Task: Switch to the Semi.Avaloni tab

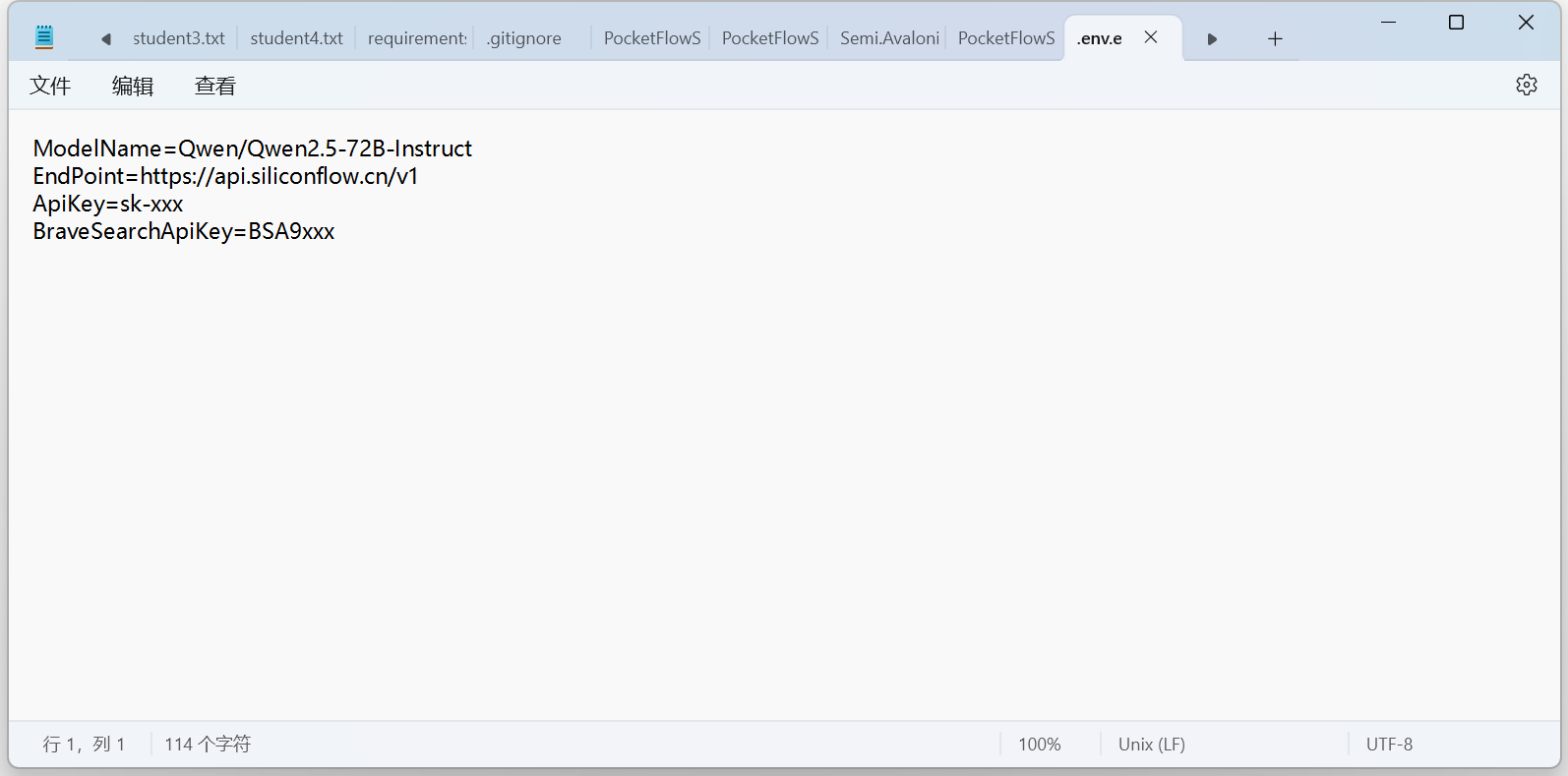Action: click(889, 38)
